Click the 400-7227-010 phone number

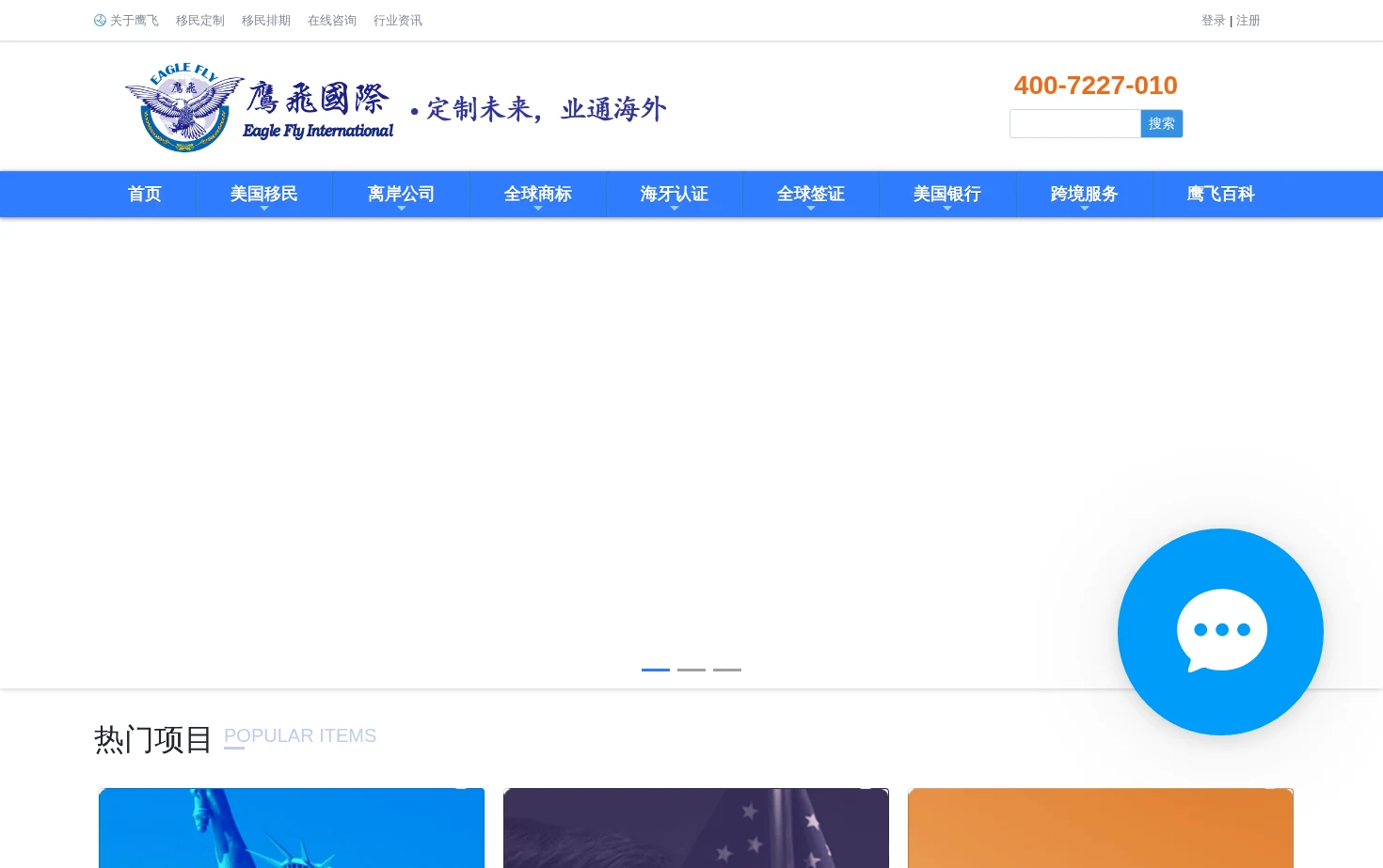(x=1096, y=86)
